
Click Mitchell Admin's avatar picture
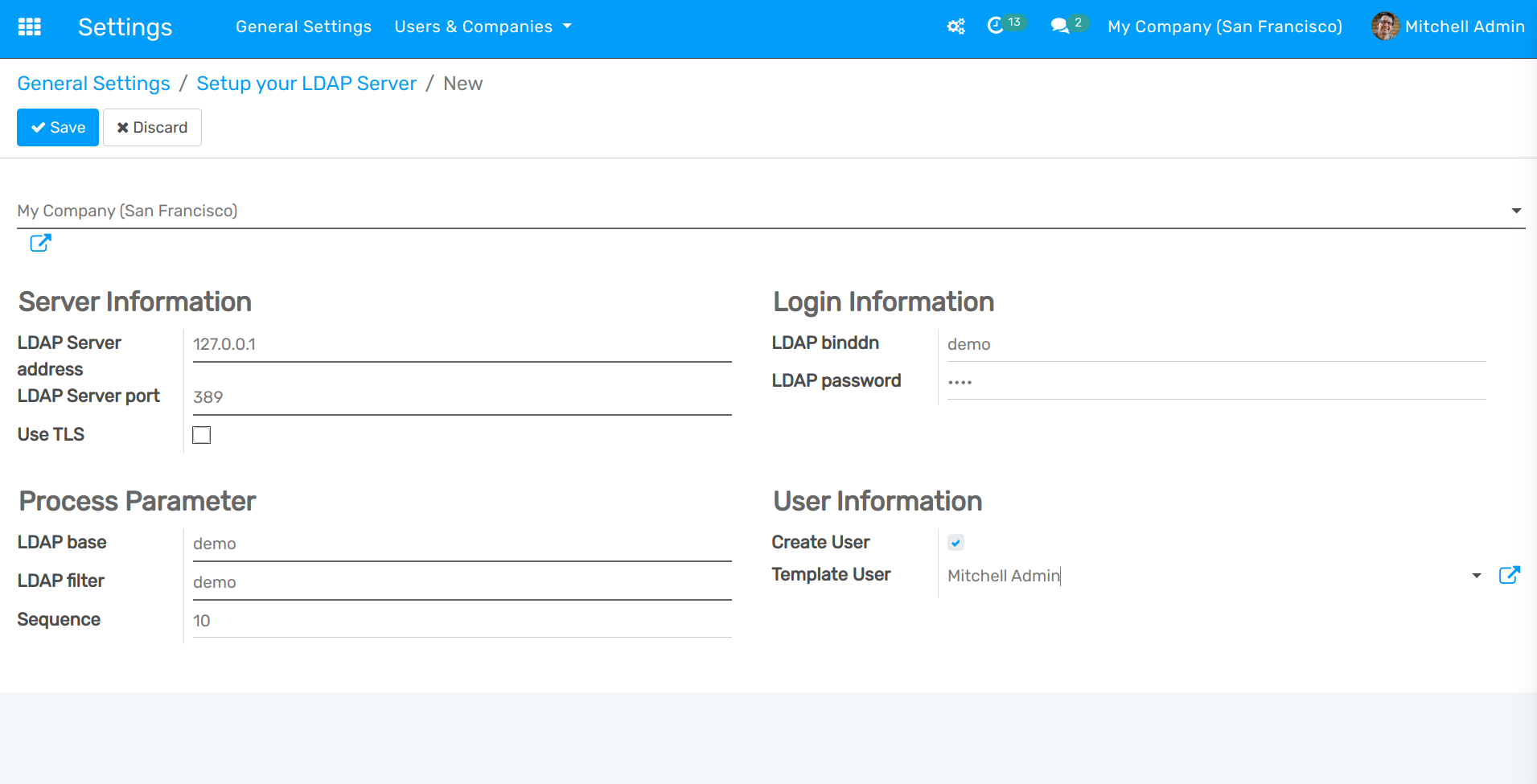click(1384, 27)
